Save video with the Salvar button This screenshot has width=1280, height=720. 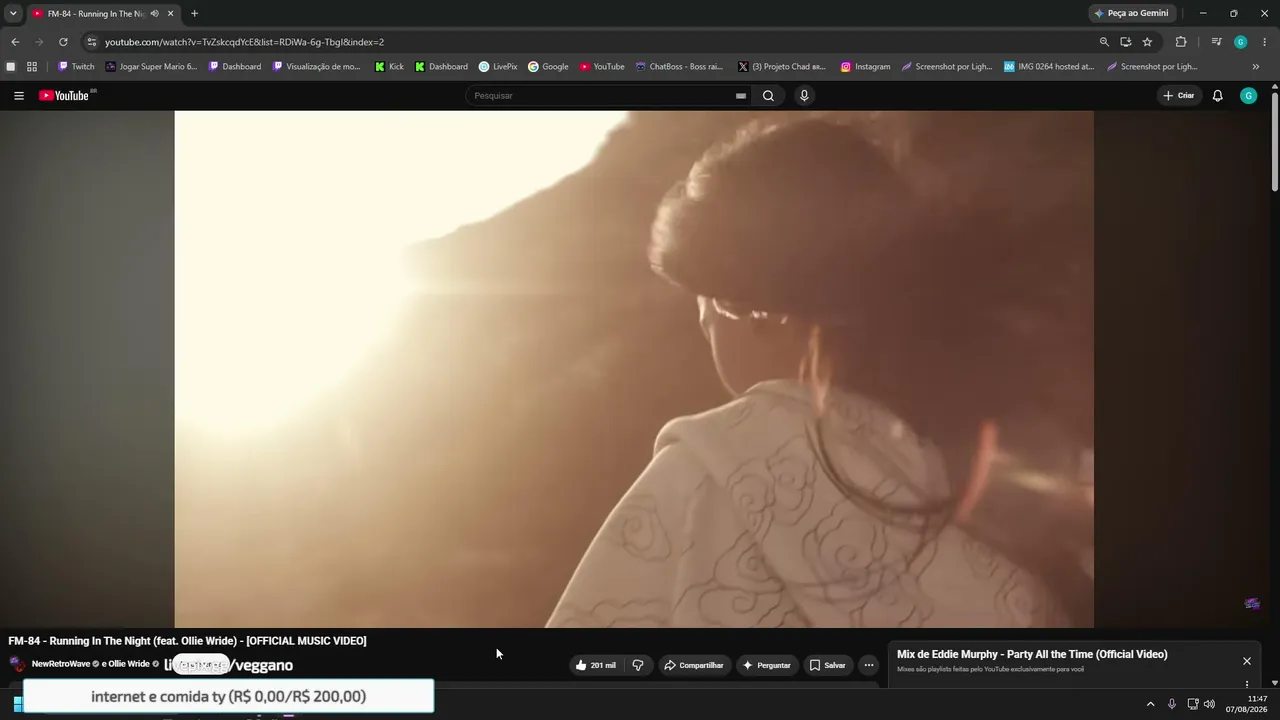[827, 665]
